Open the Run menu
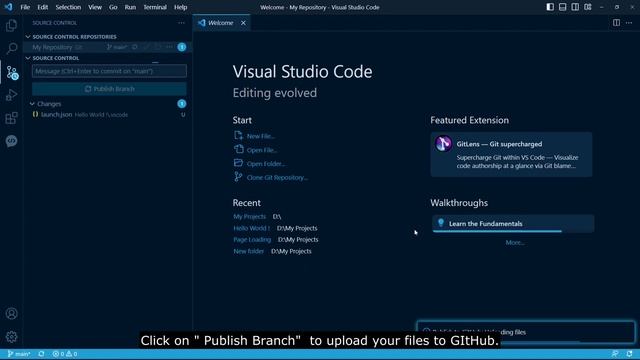Screen dimensions: 640x360 (x=130, y=7)
